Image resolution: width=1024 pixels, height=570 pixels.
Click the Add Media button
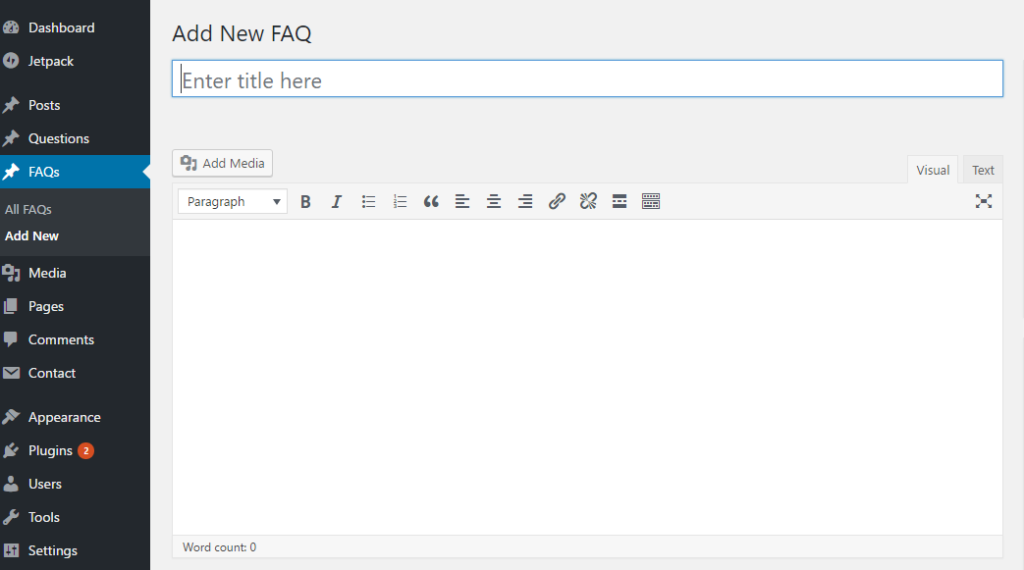pyautogui.click(x=222, y=163)
